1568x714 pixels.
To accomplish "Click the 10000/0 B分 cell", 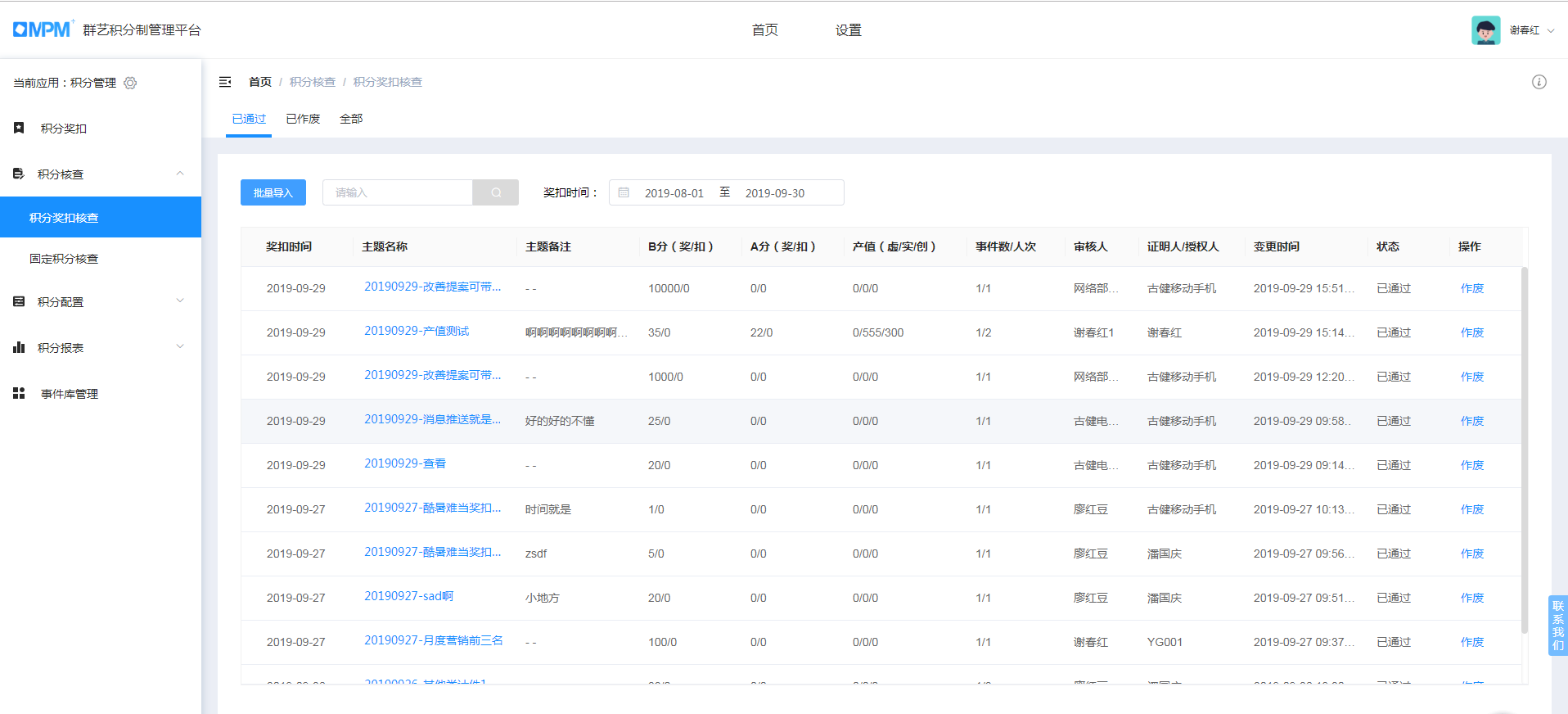I will pyautogui.click(x=669, y=288).
